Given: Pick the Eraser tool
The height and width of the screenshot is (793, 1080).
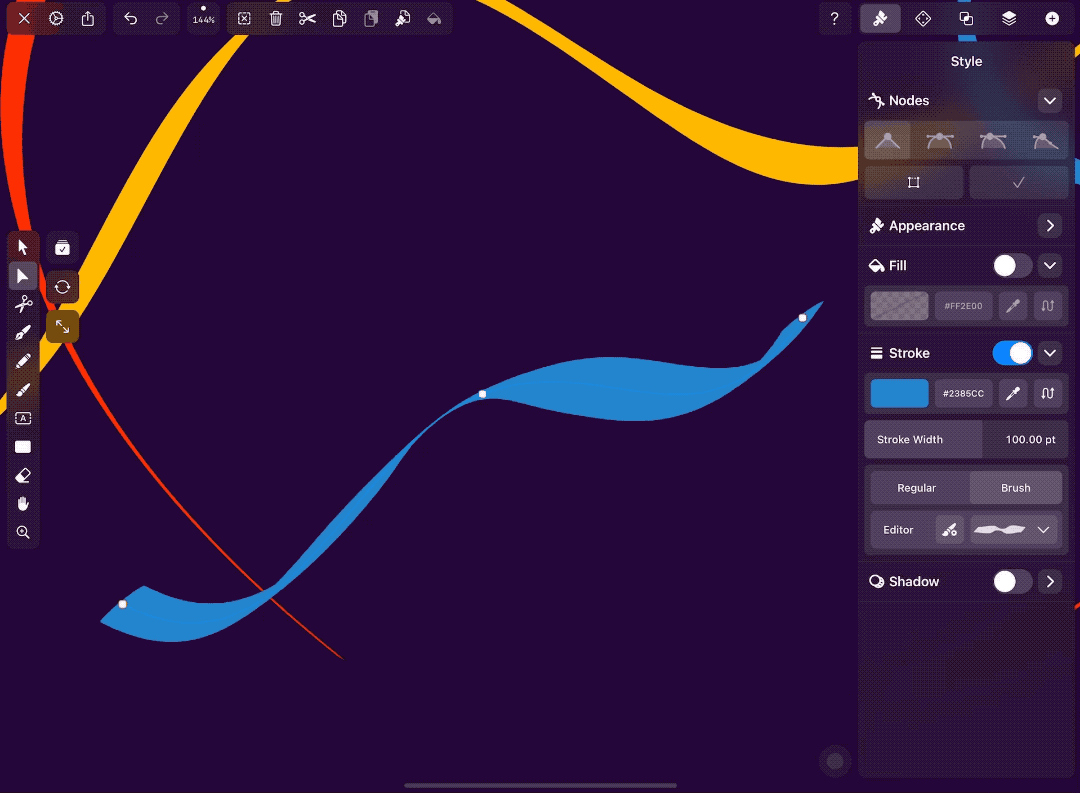Looking at the screenshot, I should 22,475.
